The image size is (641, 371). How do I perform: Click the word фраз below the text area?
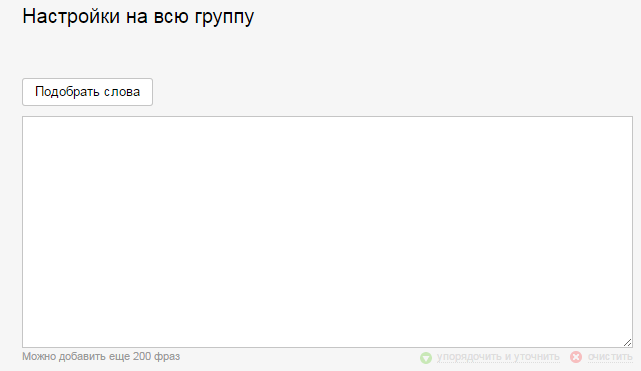click(x=167, y=356)
